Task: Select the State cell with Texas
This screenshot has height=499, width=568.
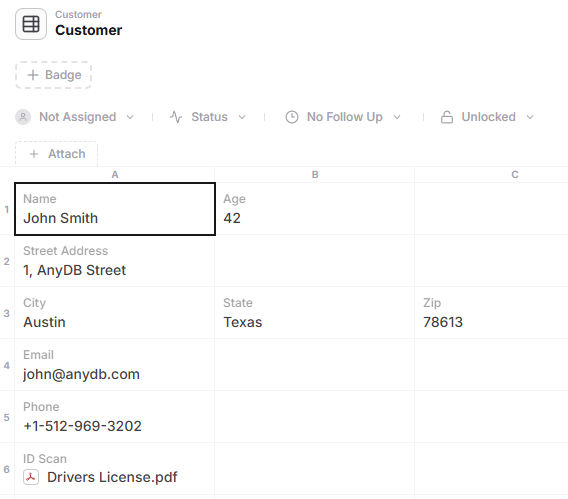Action: (315, 313)
